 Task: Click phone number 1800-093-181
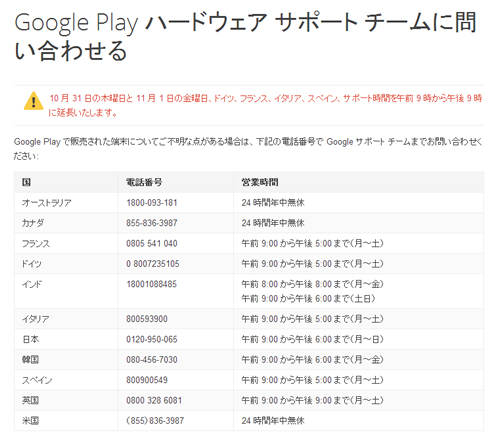click(x=152, y=203)
